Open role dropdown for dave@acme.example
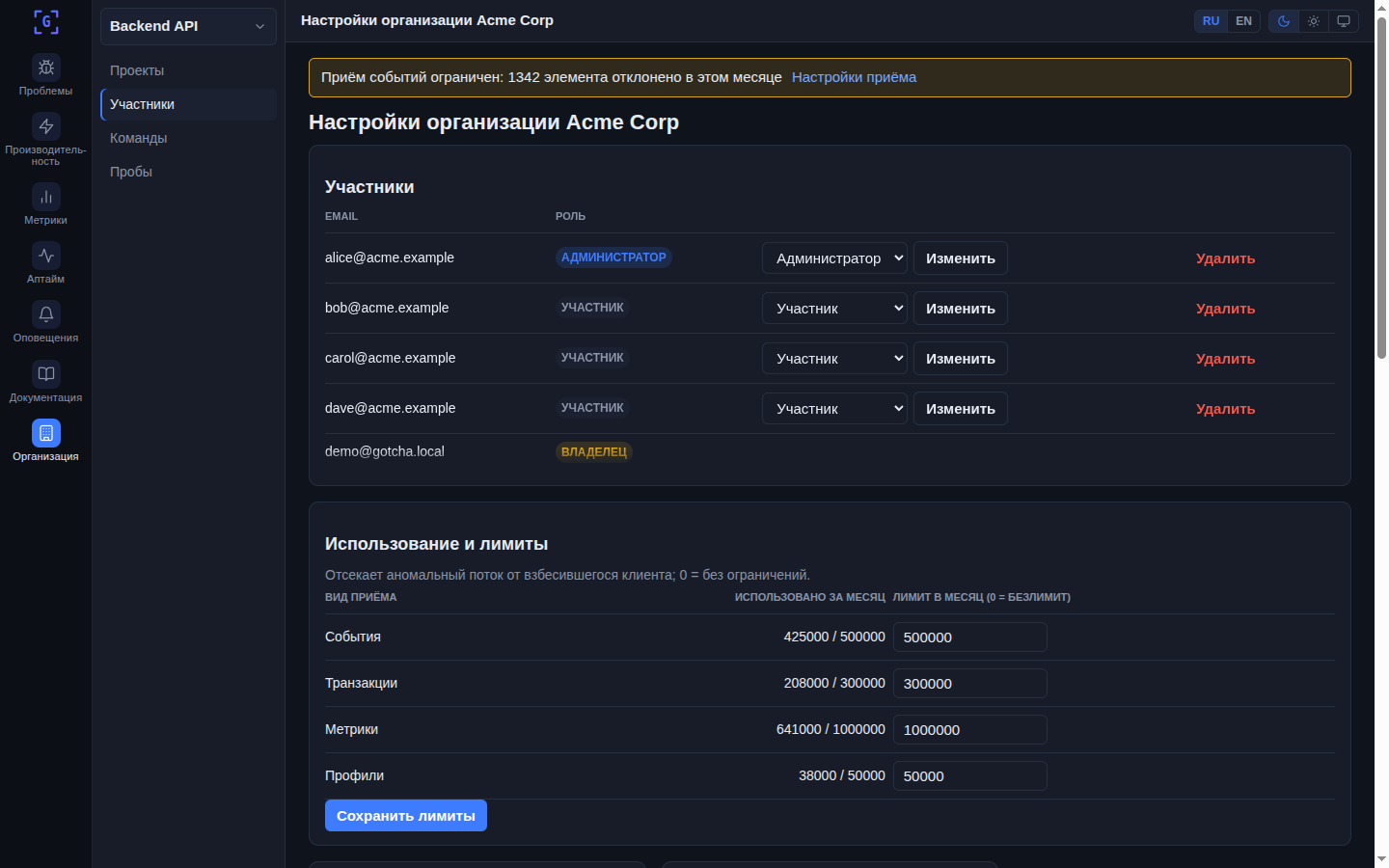The image size is (1389, 868). 834,409
